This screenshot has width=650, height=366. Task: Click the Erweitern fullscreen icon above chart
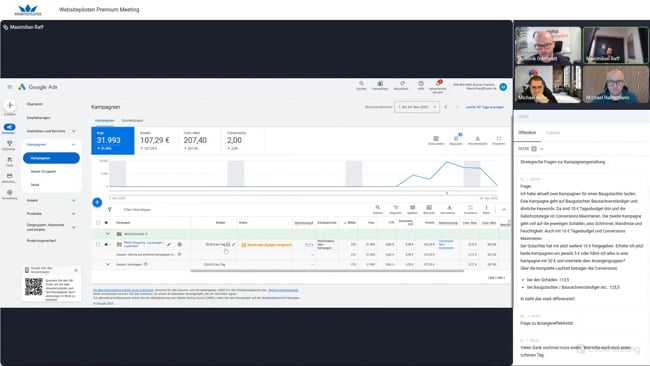tap(499, 138)
